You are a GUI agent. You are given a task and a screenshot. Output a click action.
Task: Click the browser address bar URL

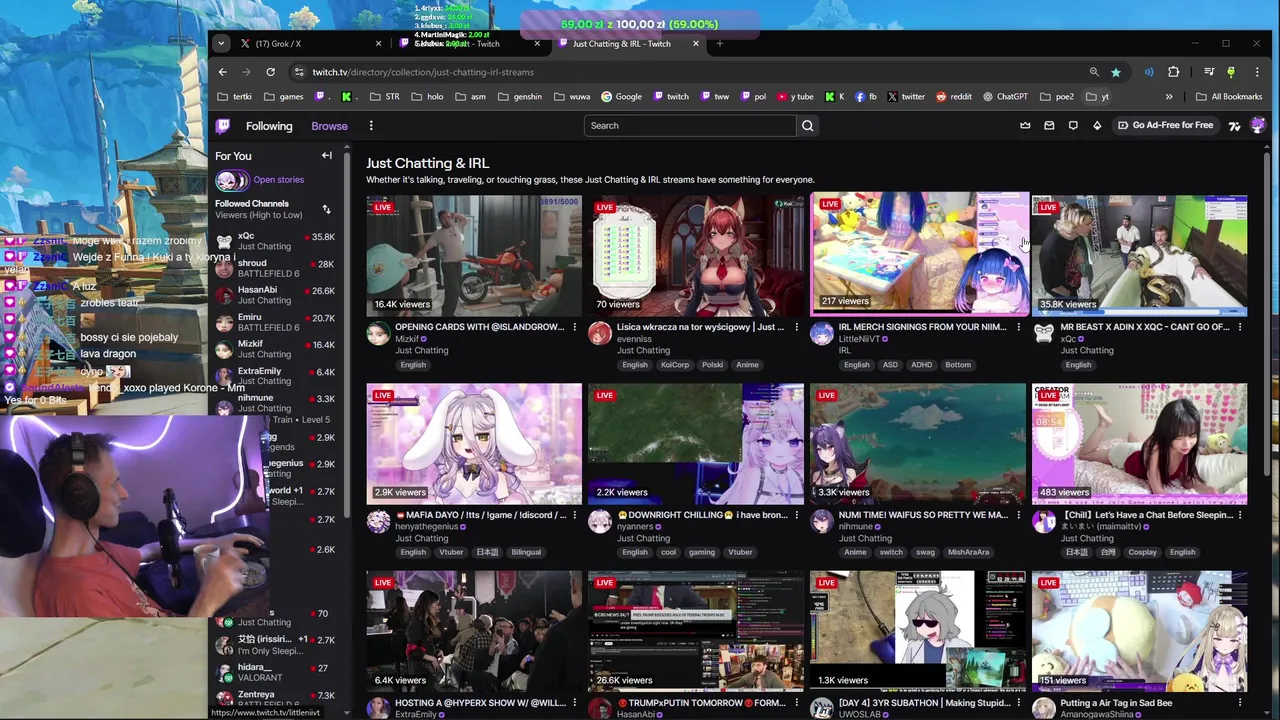coord(423,72)
